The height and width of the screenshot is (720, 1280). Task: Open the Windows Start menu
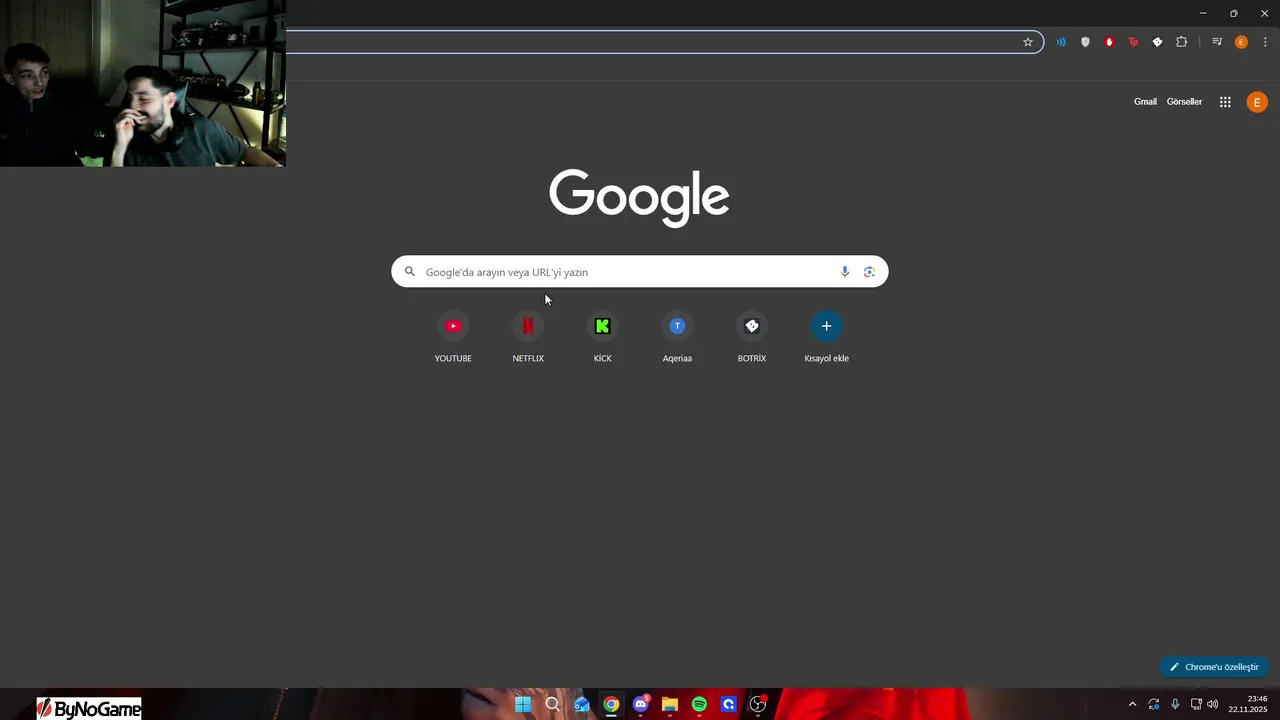pos(523,705)
